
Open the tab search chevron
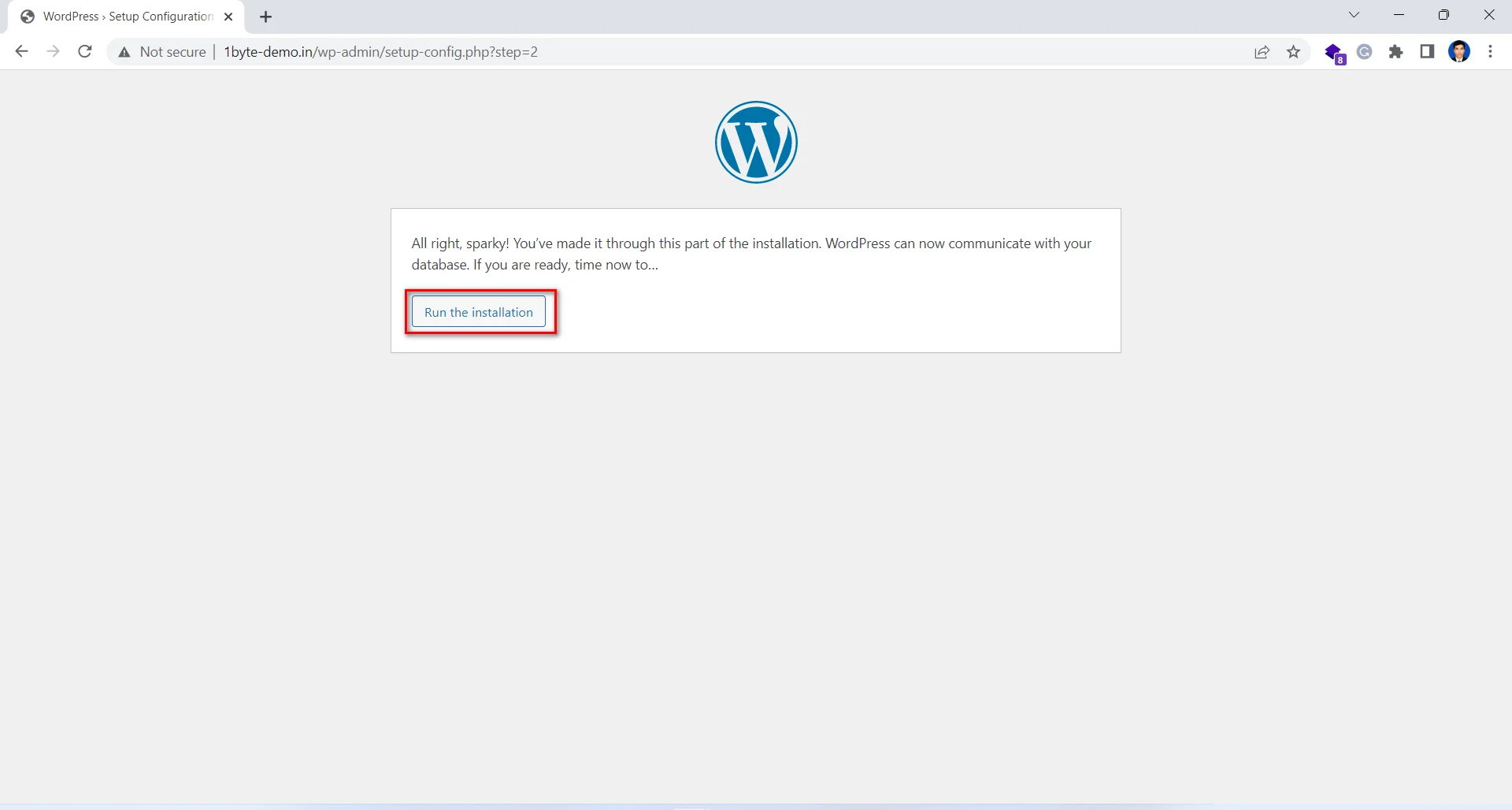point(1354,14)
